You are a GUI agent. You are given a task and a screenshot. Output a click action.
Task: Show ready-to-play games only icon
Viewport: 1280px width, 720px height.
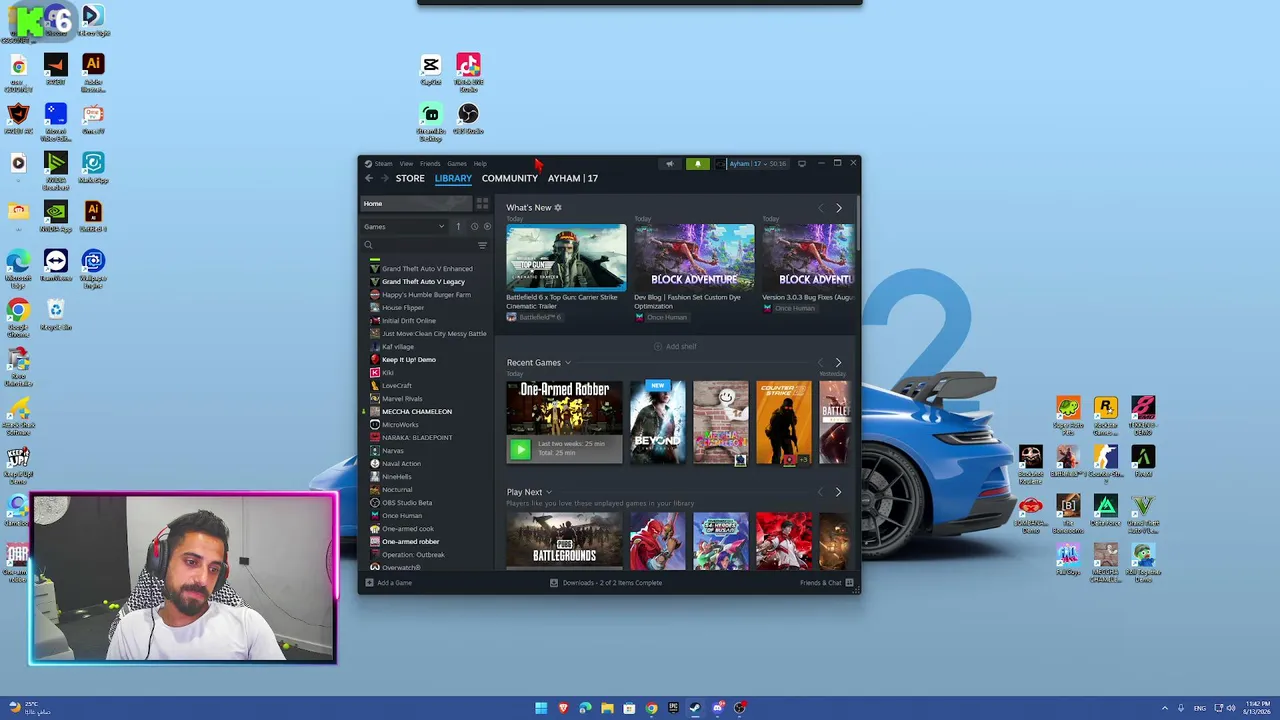pyautogui.click(x=487, y=227)
